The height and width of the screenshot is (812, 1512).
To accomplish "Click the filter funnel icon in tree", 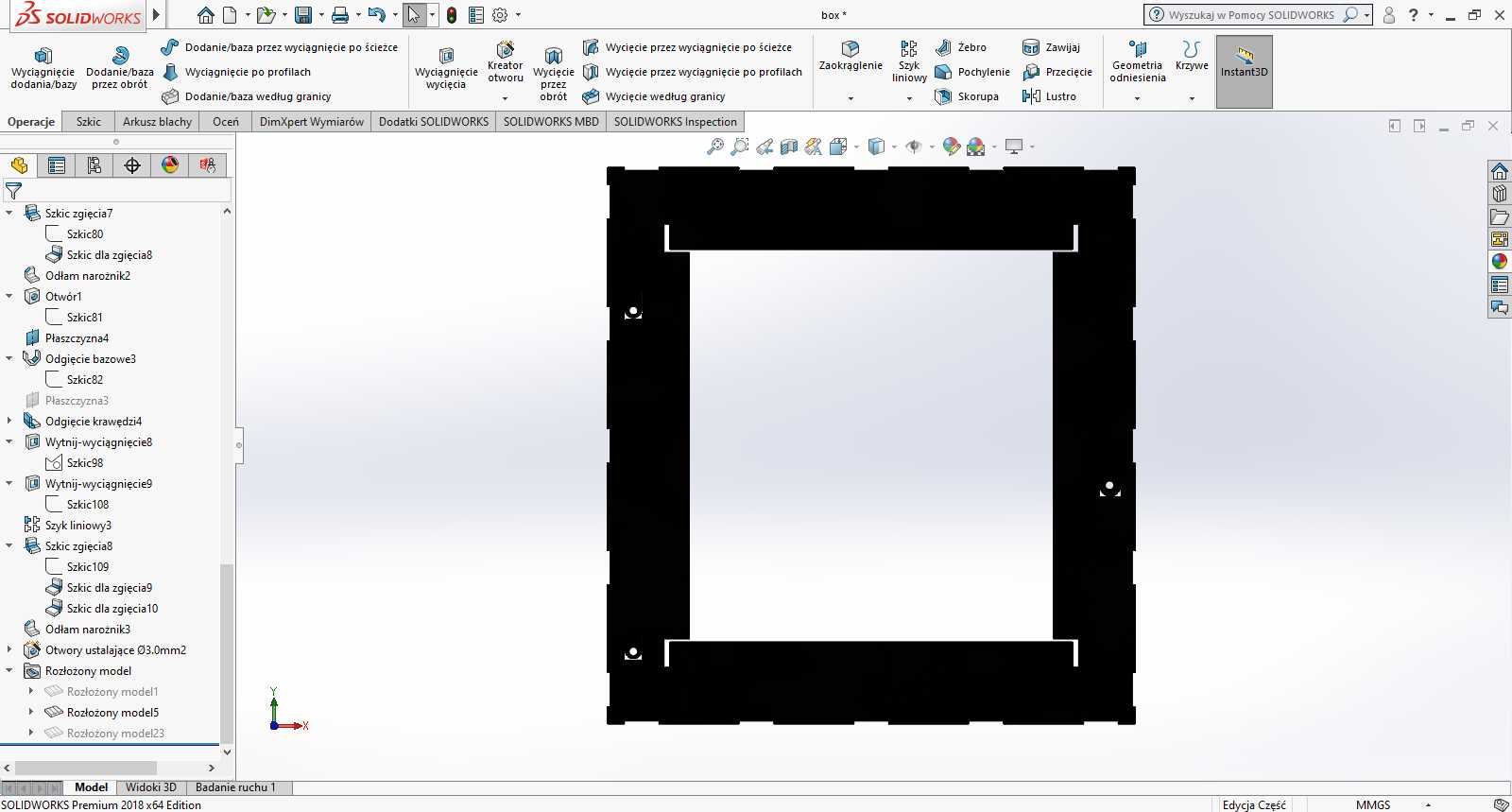I will click(13, 191).
